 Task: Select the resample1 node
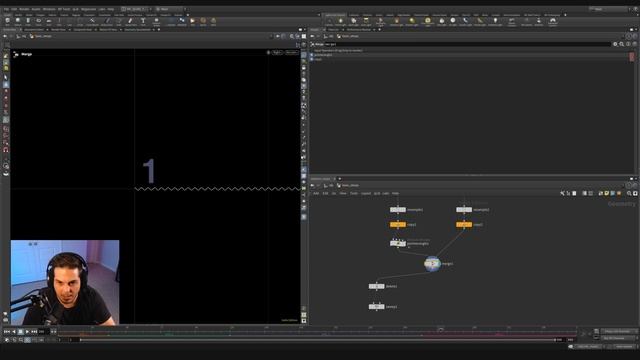click(398, 210)
